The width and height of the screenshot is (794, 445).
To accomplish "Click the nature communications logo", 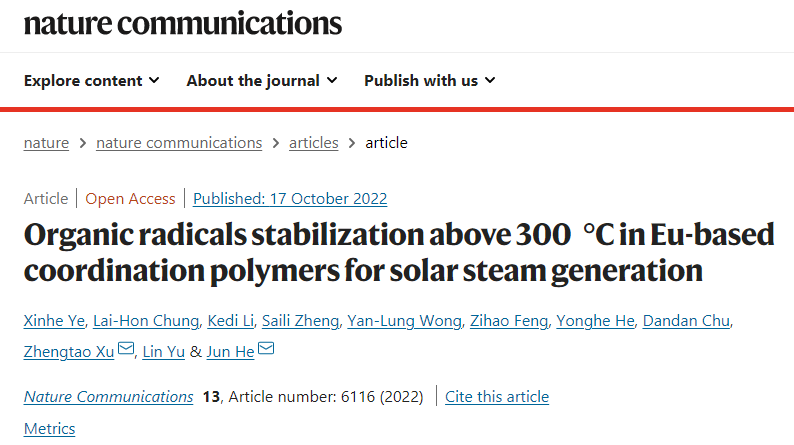I will [183, 24].
